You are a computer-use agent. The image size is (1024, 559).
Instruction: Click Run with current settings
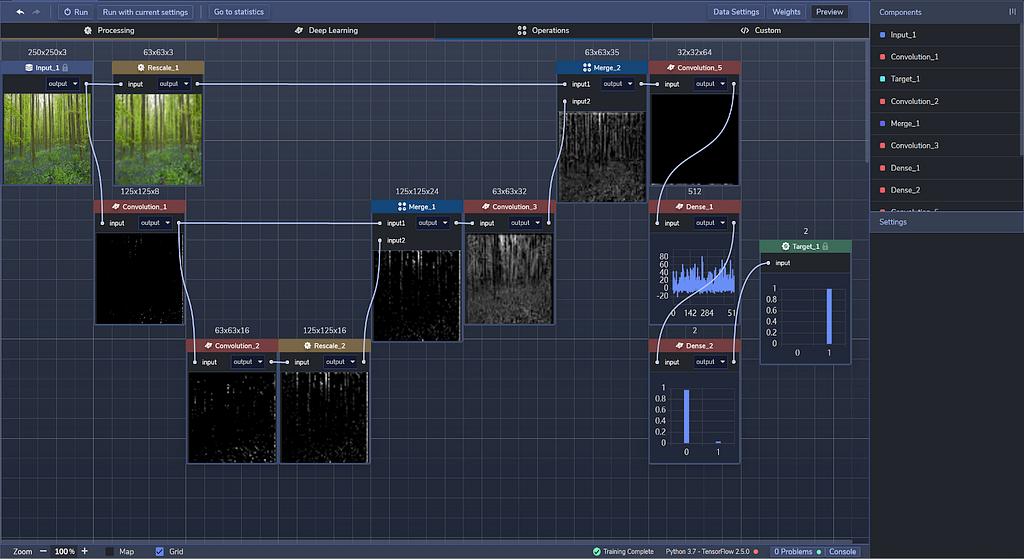145,12
